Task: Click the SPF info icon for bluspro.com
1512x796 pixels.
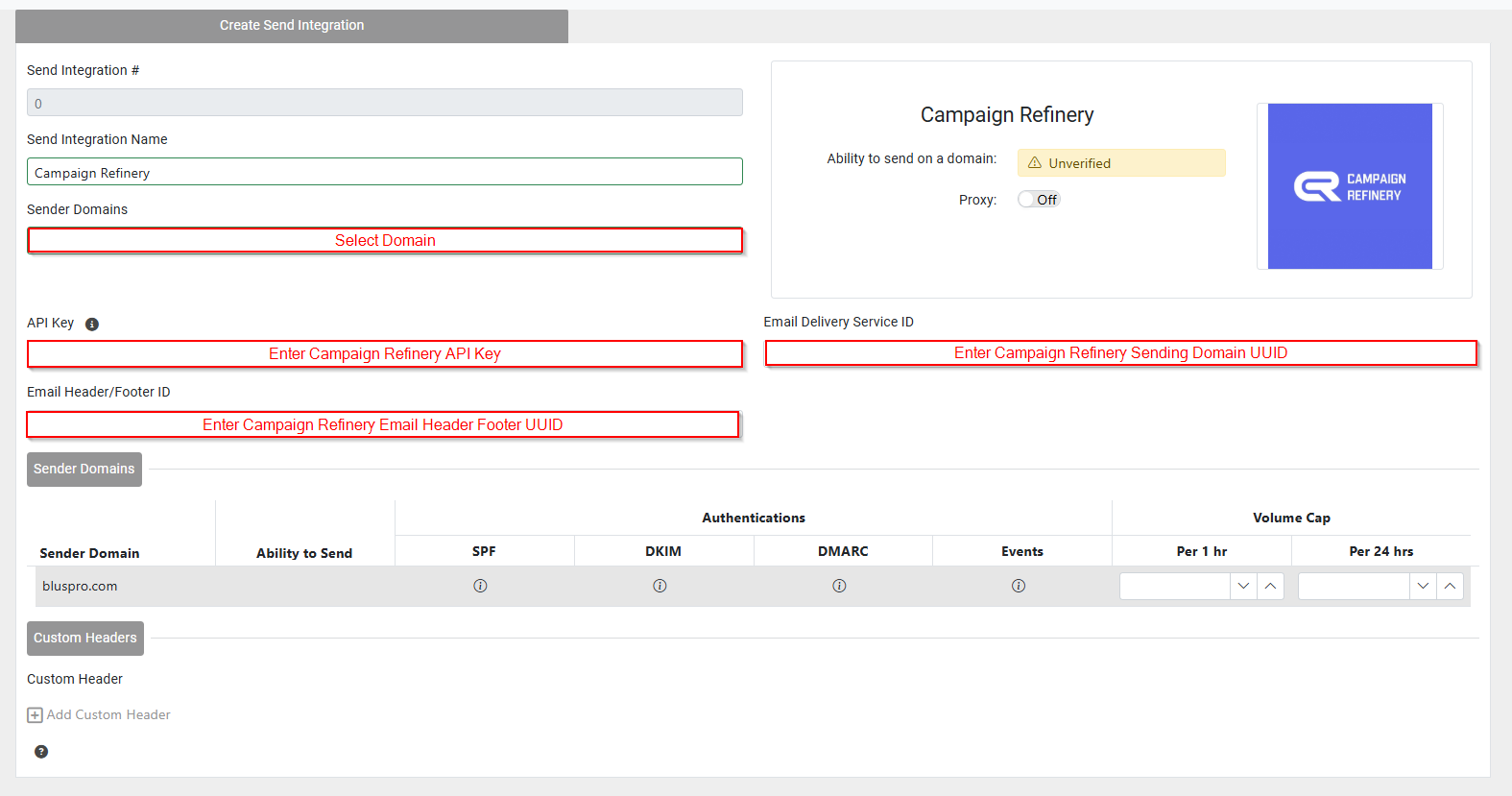Action: coord(480,586)
